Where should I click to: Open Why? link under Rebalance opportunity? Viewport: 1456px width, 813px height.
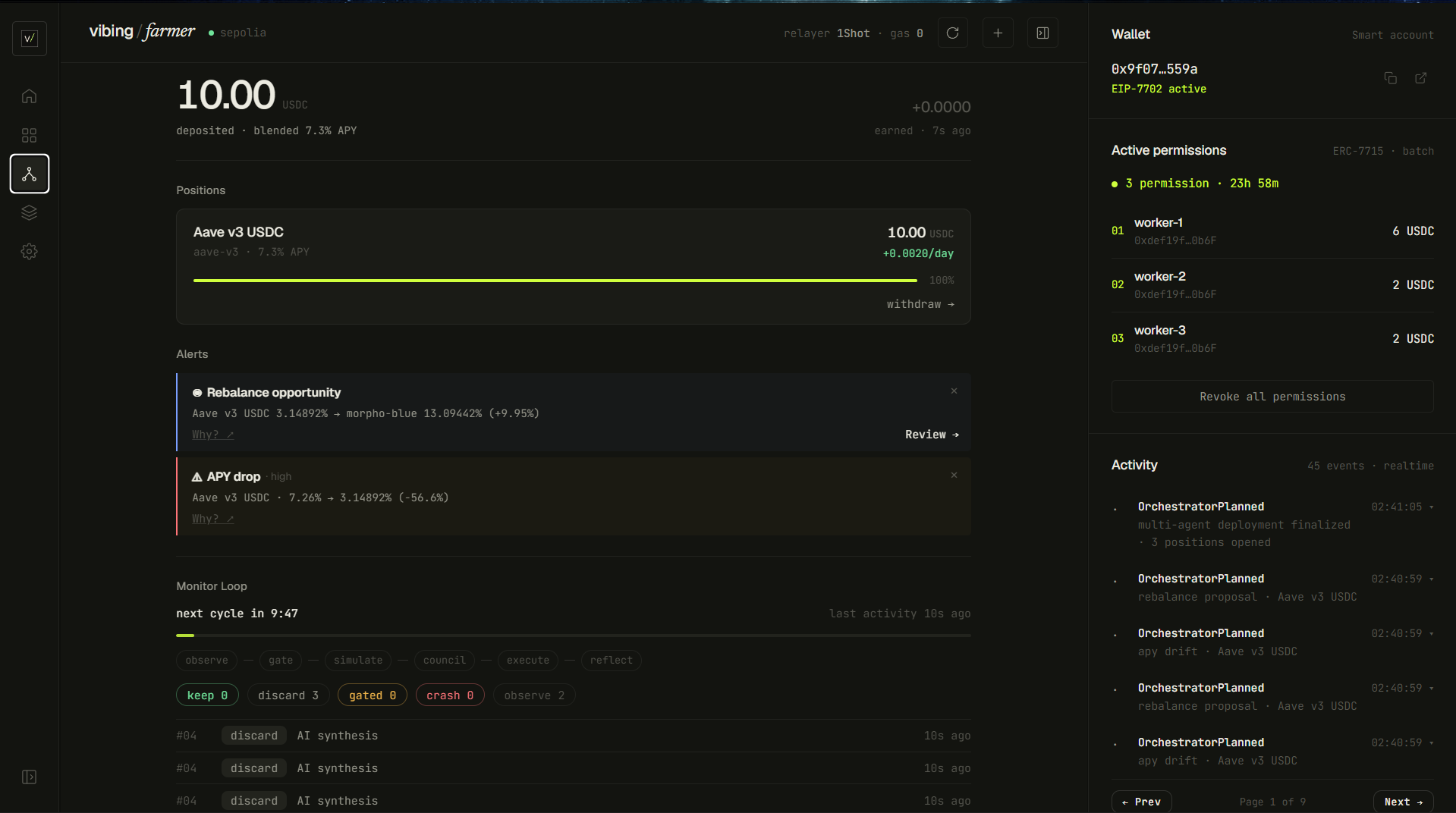click(213, 435)
